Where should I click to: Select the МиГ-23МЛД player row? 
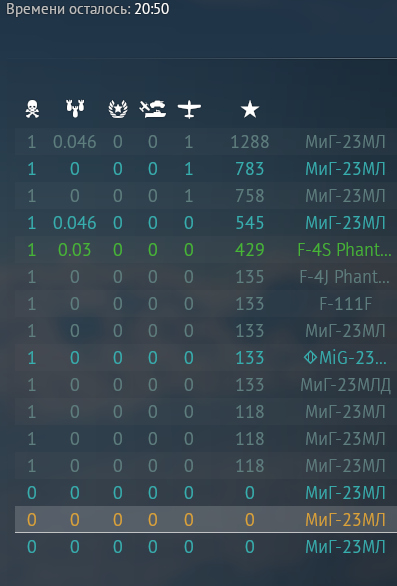pos(206,385)
